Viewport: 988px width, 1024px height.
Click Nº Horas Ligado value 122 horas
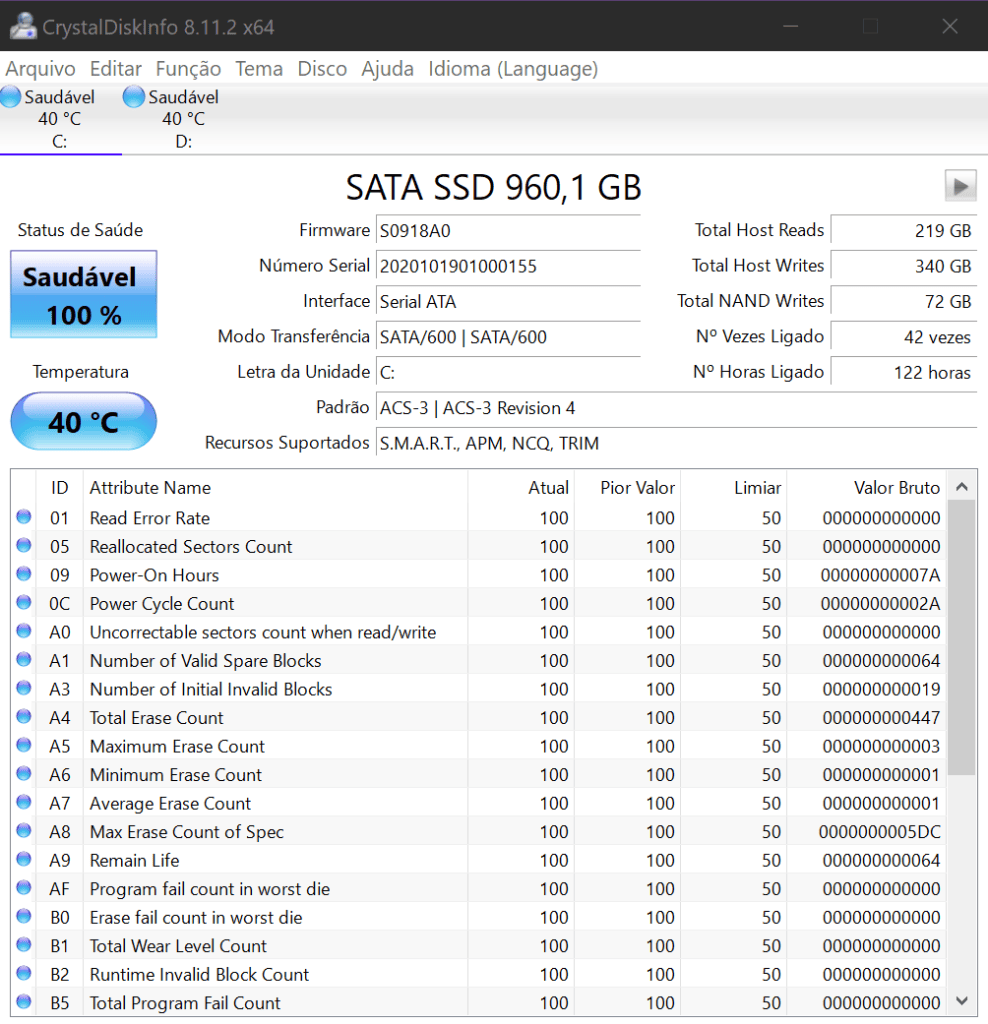point(904,372)
